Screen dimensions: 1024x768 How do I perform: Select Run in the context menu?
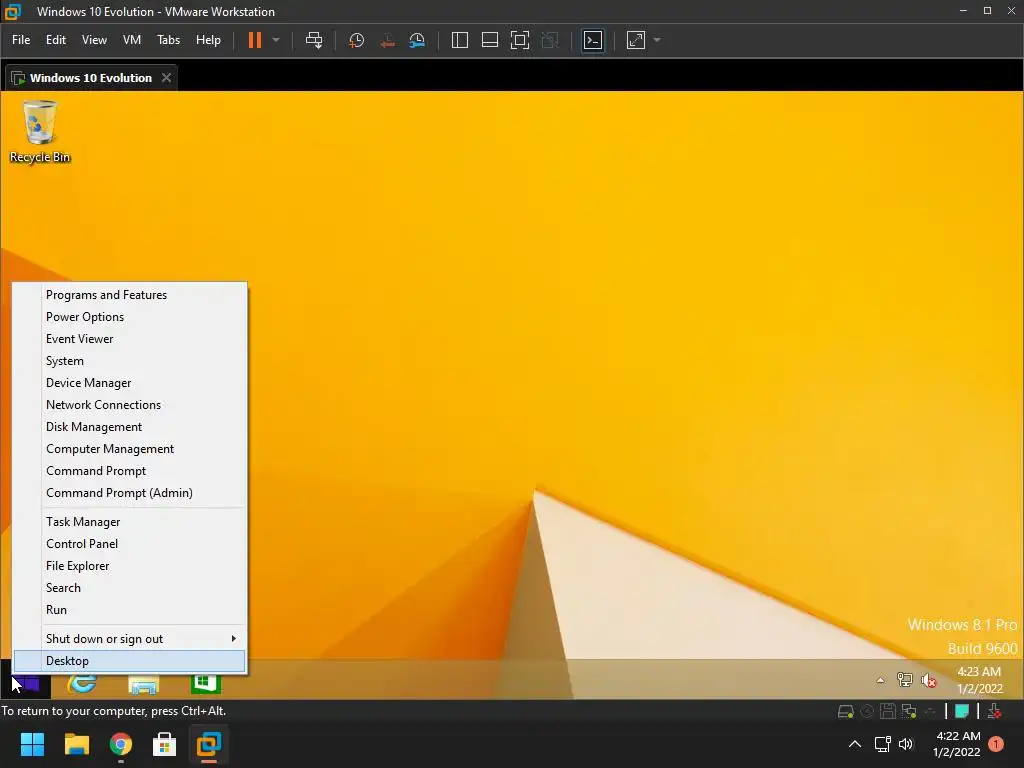[x=129, y=610]
